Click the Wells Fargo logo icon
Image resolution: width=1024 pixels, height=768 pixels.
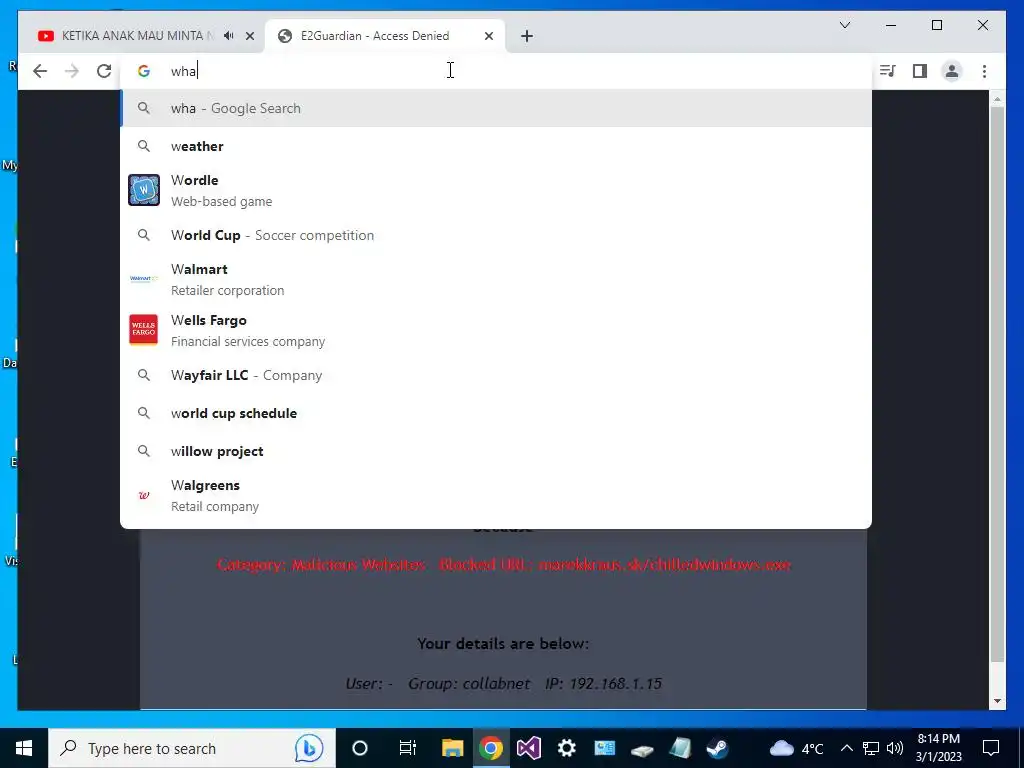144,330
